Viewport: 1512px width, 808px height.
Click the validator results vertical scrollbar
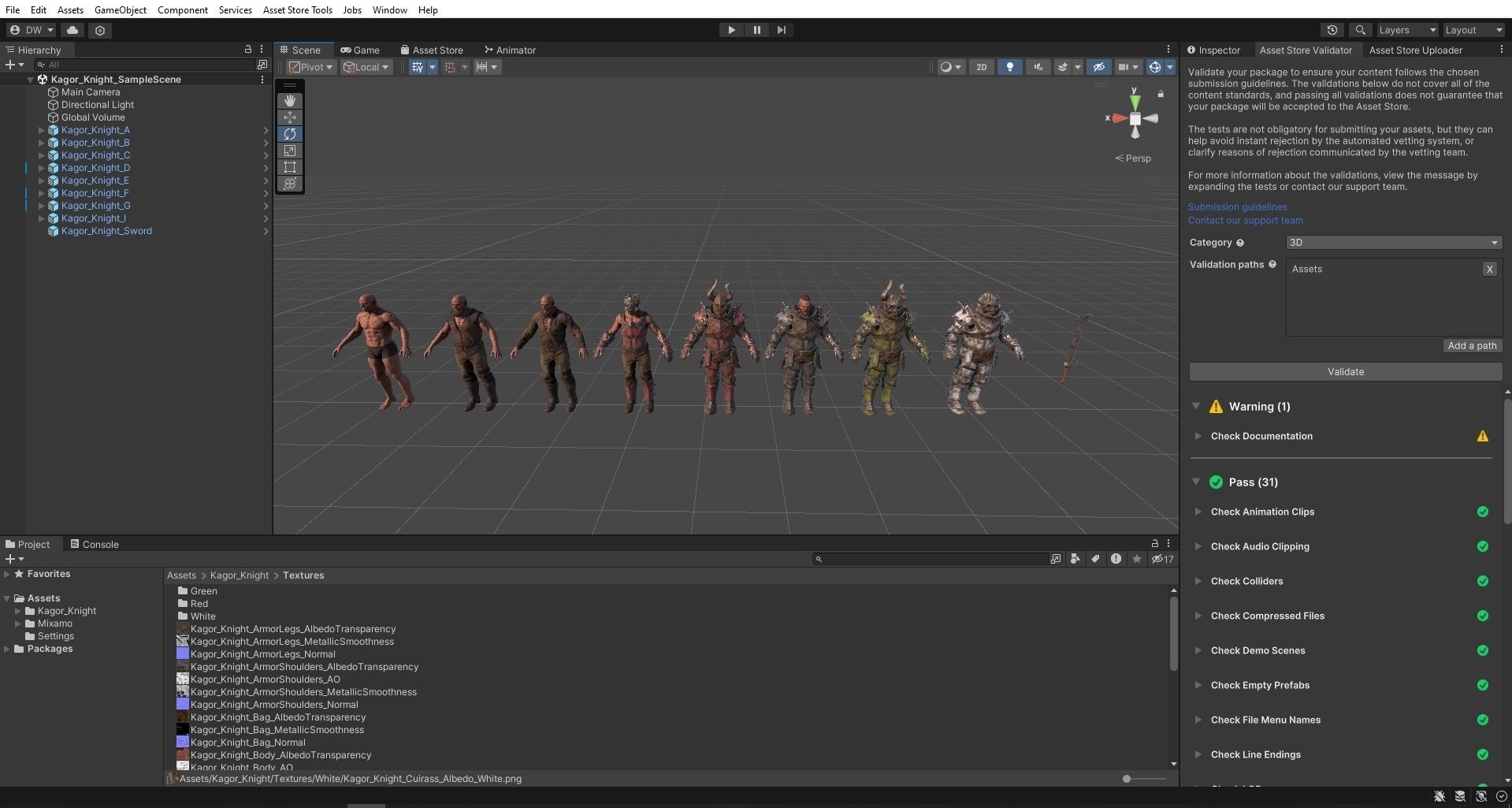coord(1507,461)
